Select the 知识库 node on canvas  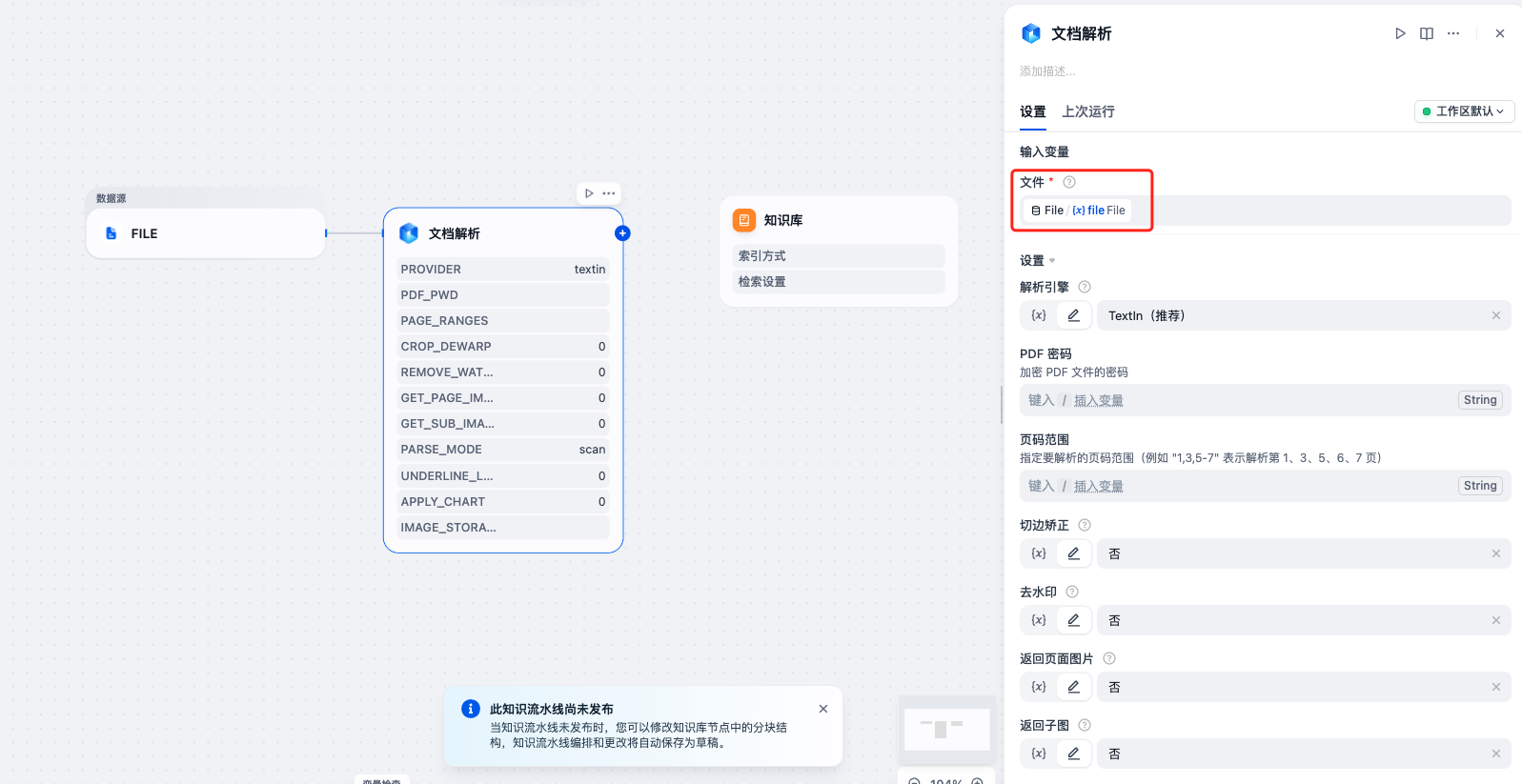pos(839,251)
